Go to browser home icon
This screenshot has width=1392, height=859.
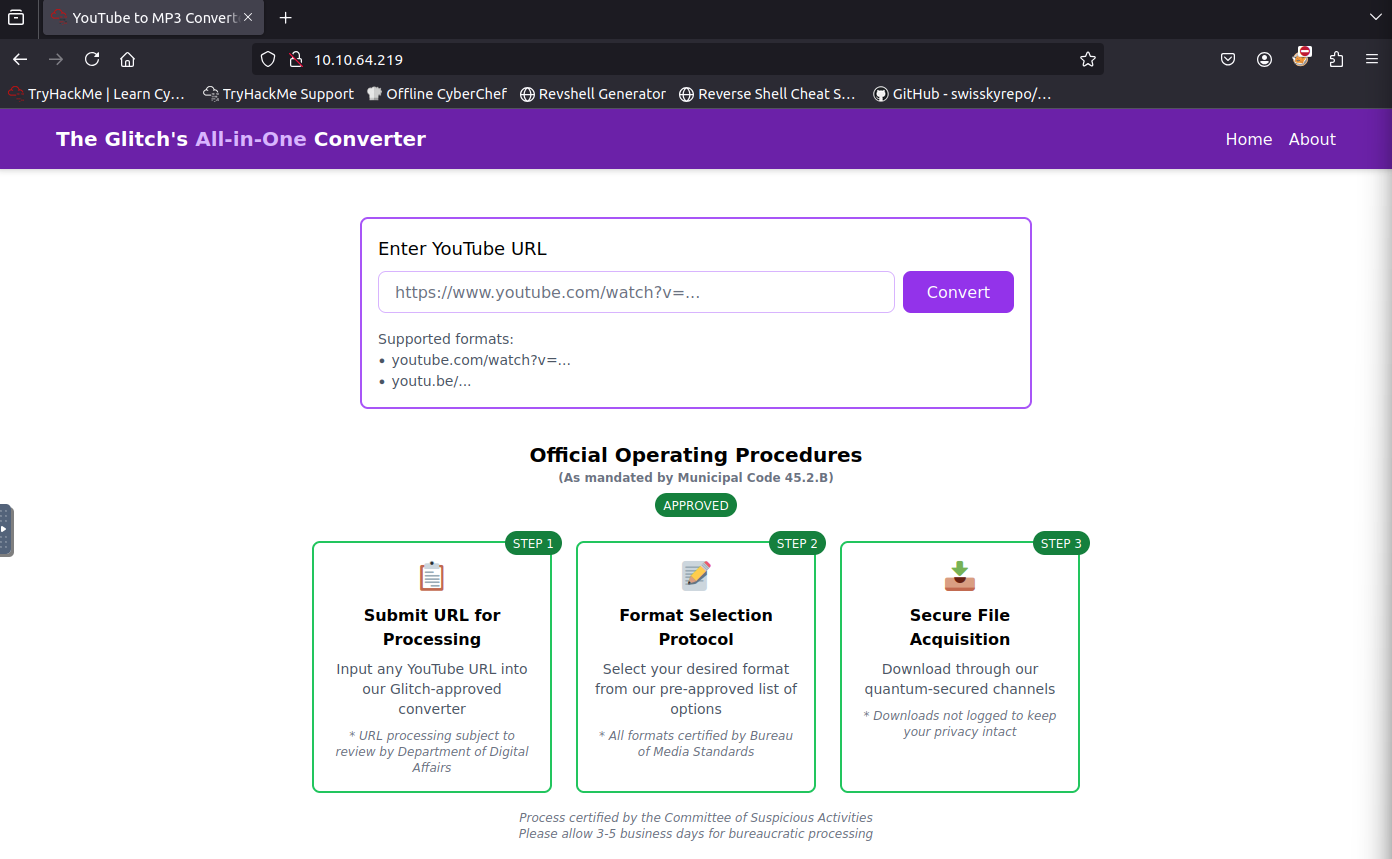click(x=127, y=59)
